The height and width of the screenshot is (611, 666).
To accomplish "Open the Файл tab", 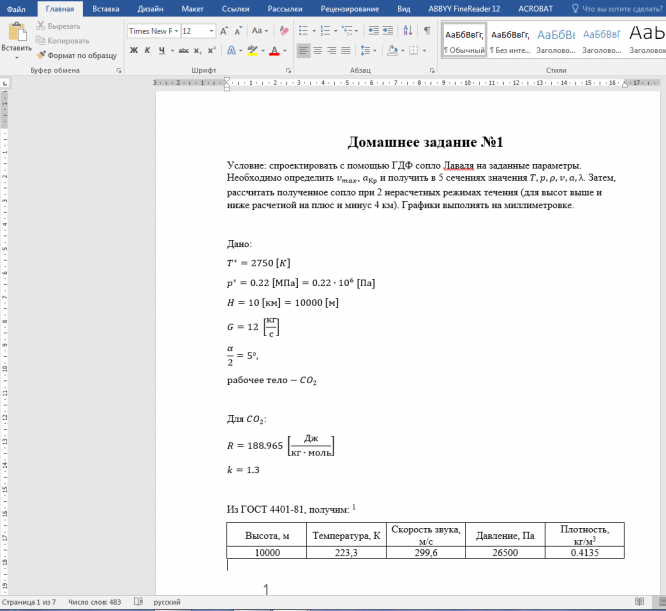I will [16, 8].
